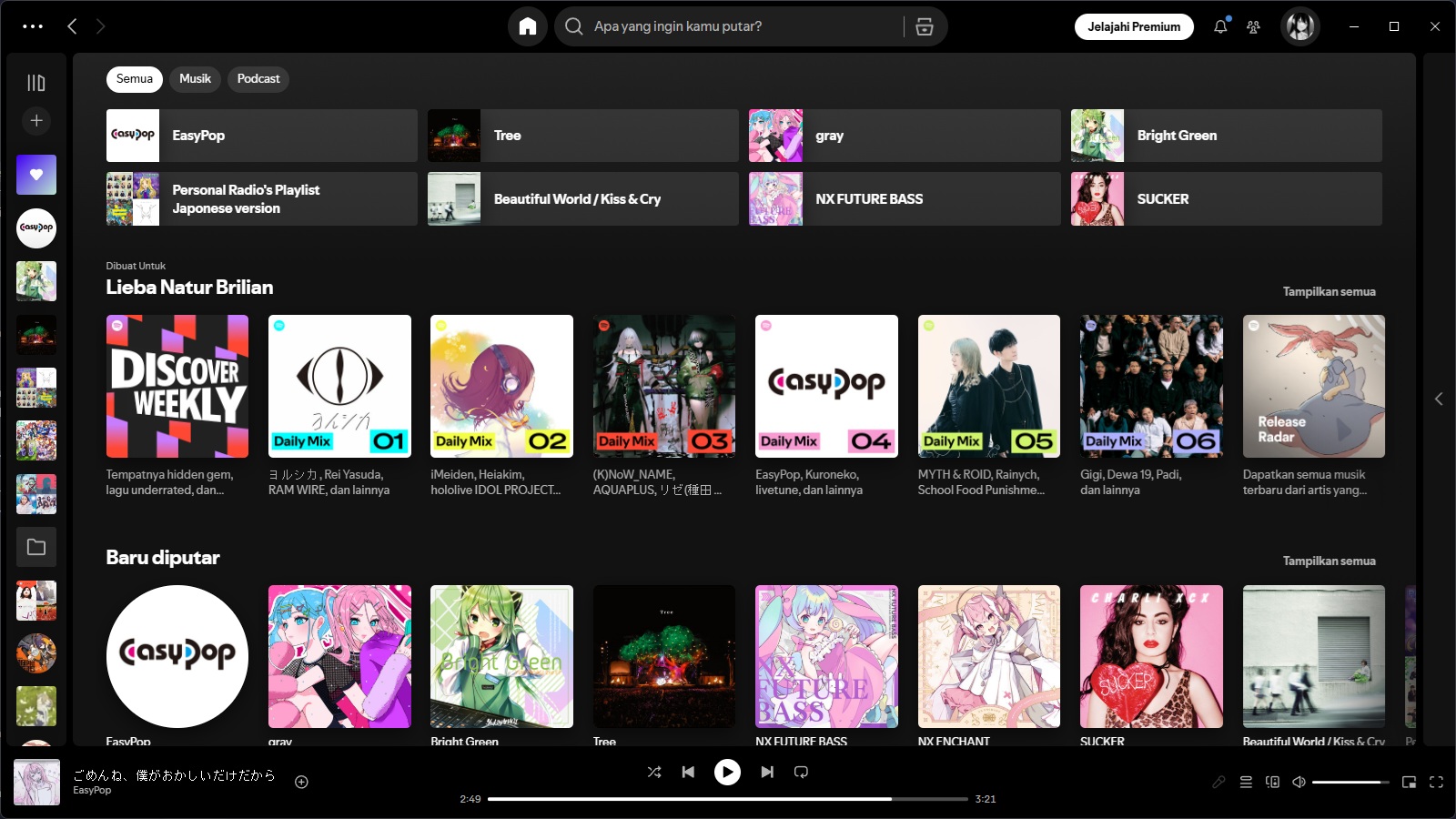Open the NX ENCHANT album cover
This screenshot has width=1456, height=819.
(989, 656)
